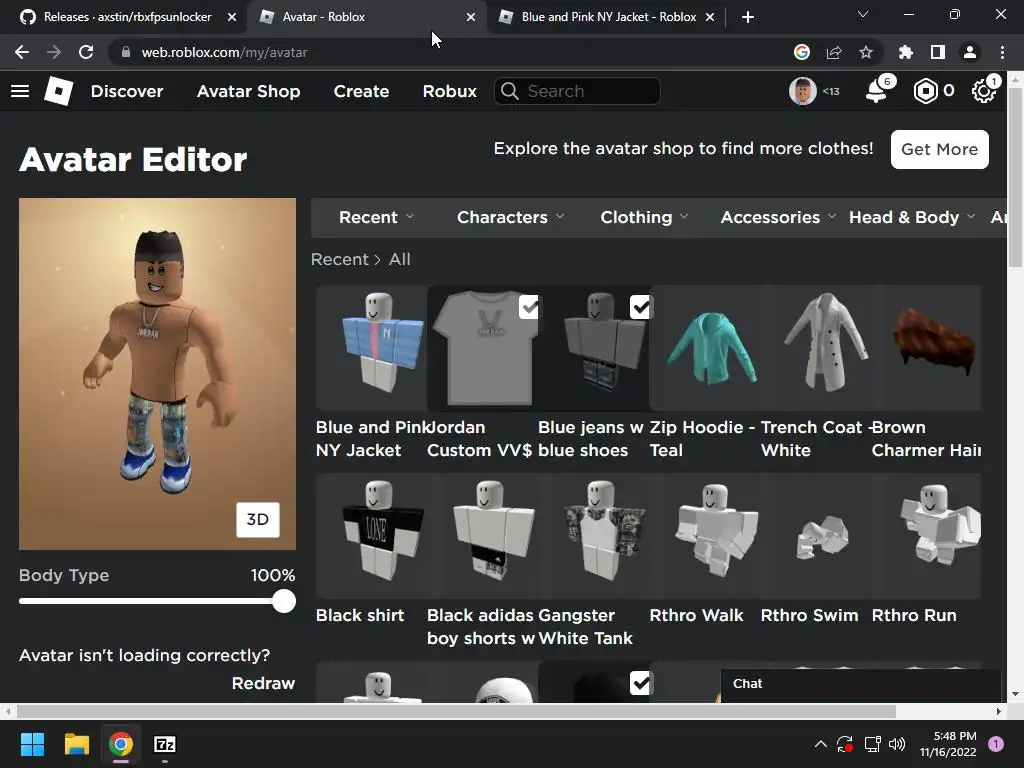The width and height of the screenshot is (1024, 768).
Task: Open the settings gear icon
Action: pyautogui.click(x=983, y=91)
